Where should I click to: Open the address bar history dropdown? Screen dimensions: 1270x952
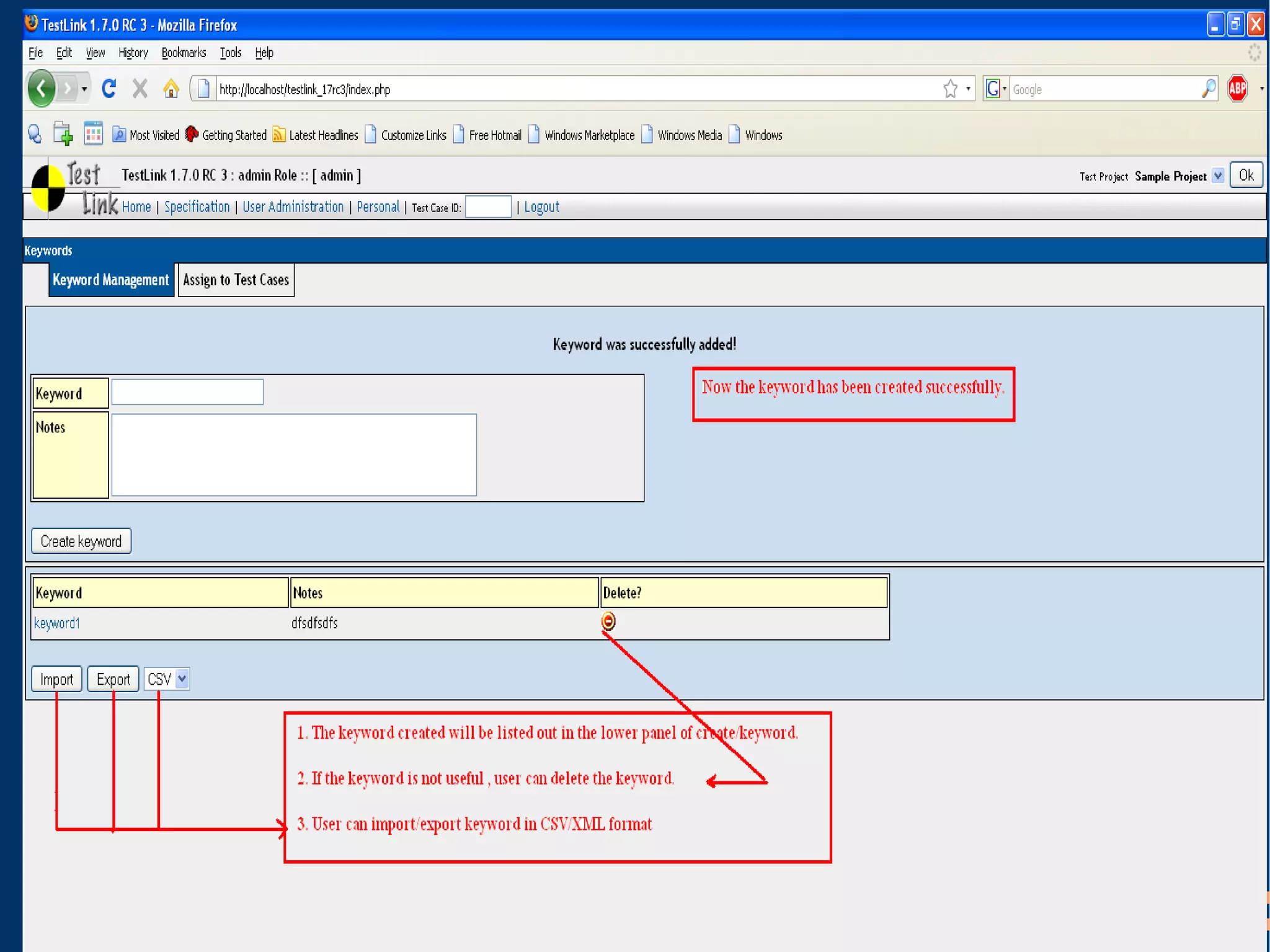tap(968, 89)
